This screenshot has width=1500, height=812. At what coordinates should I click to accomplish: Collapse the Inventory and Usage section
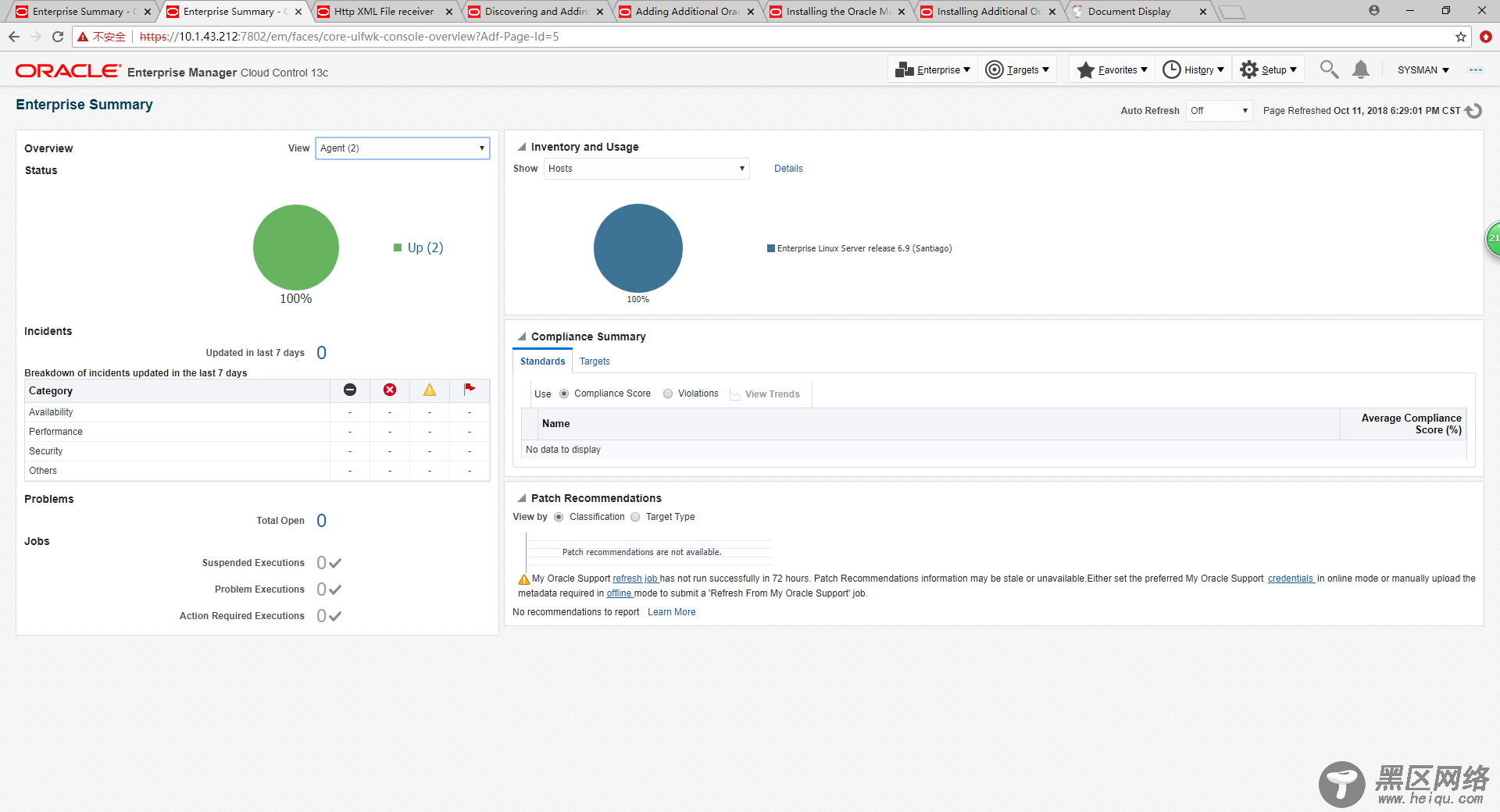[x=522, y=147]
